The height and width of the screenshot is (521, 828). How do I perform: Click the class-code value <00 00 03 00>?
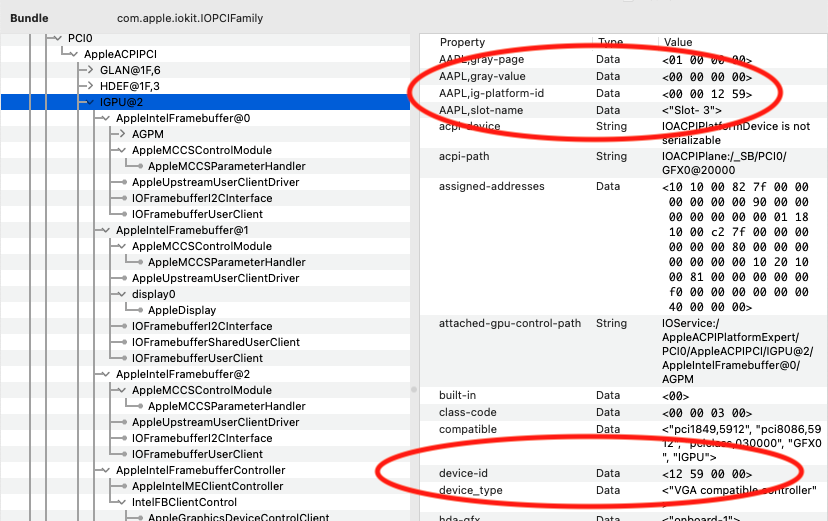[707, 413]
